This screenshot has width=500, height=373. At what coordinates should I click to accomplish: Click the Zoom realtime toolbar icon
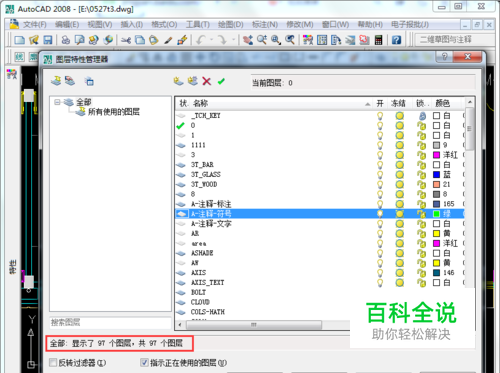click(x=262, y=40)
